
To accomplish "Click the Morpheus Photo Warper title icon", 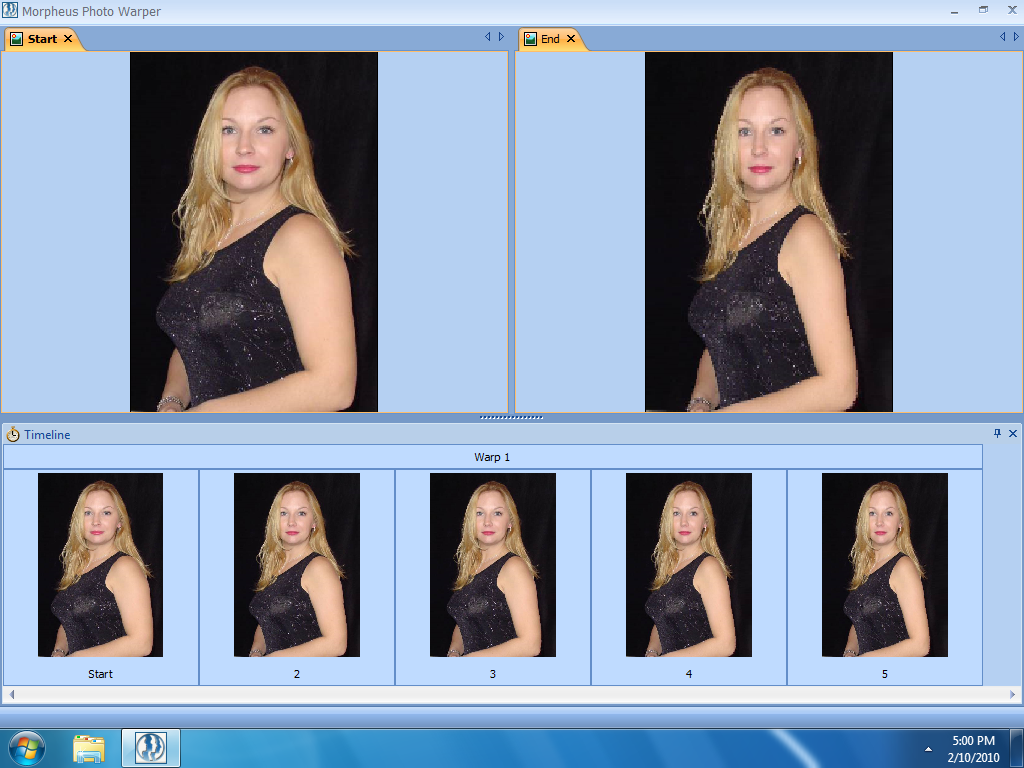I will [x=10, y=10].
